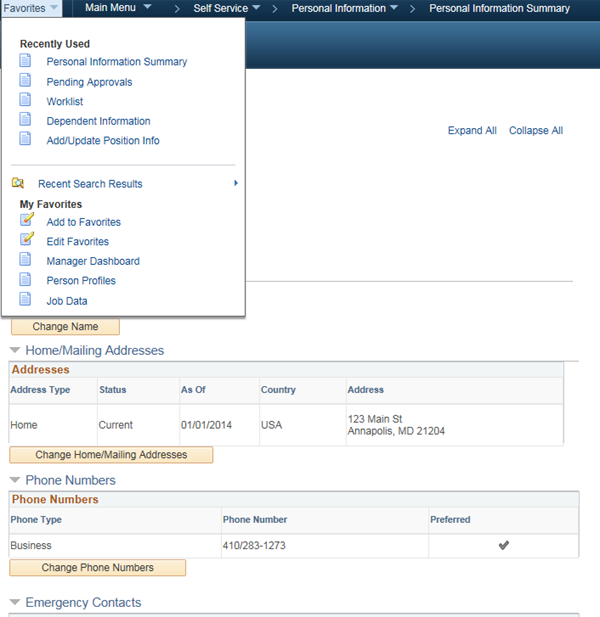
Task: Collapse the Phone Numbers section
Action: click(x=15, y=480)
